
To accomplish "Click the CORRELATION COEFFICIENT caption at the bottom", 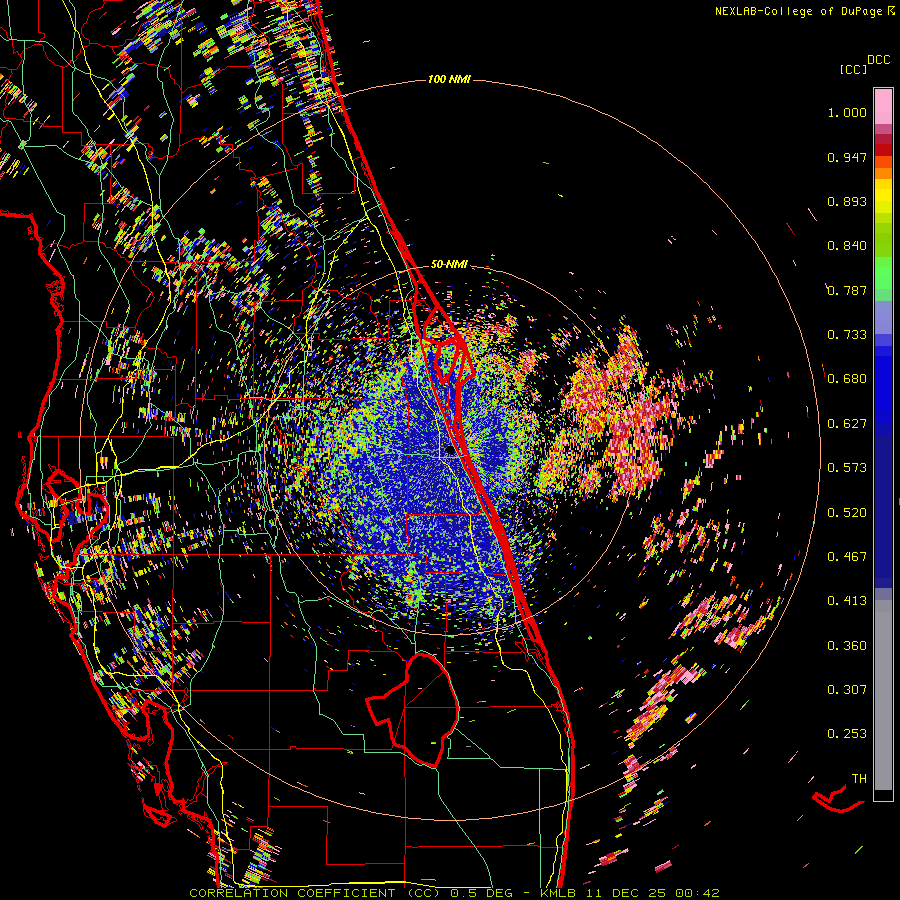I will tap(454, 893).
